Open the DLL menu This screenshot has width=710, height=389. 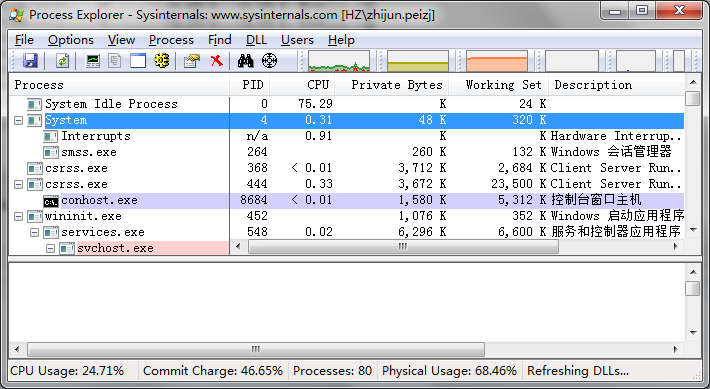pos(256,40)
